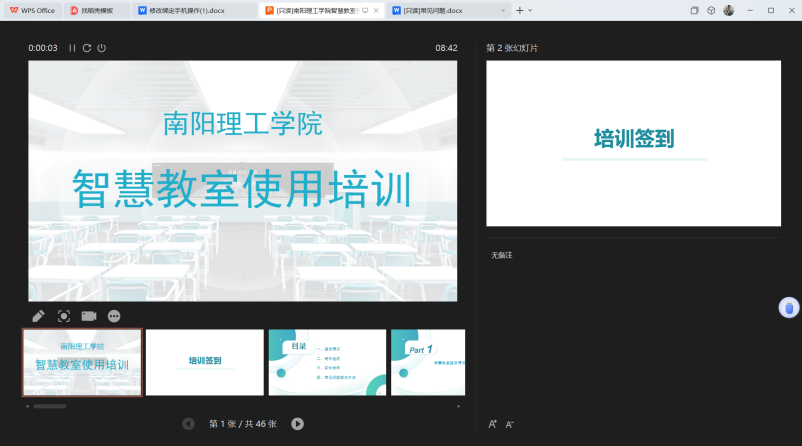The image size is (802, 446).
Task: Expand the dropdown arrow beside new tab
Action: 530,10
